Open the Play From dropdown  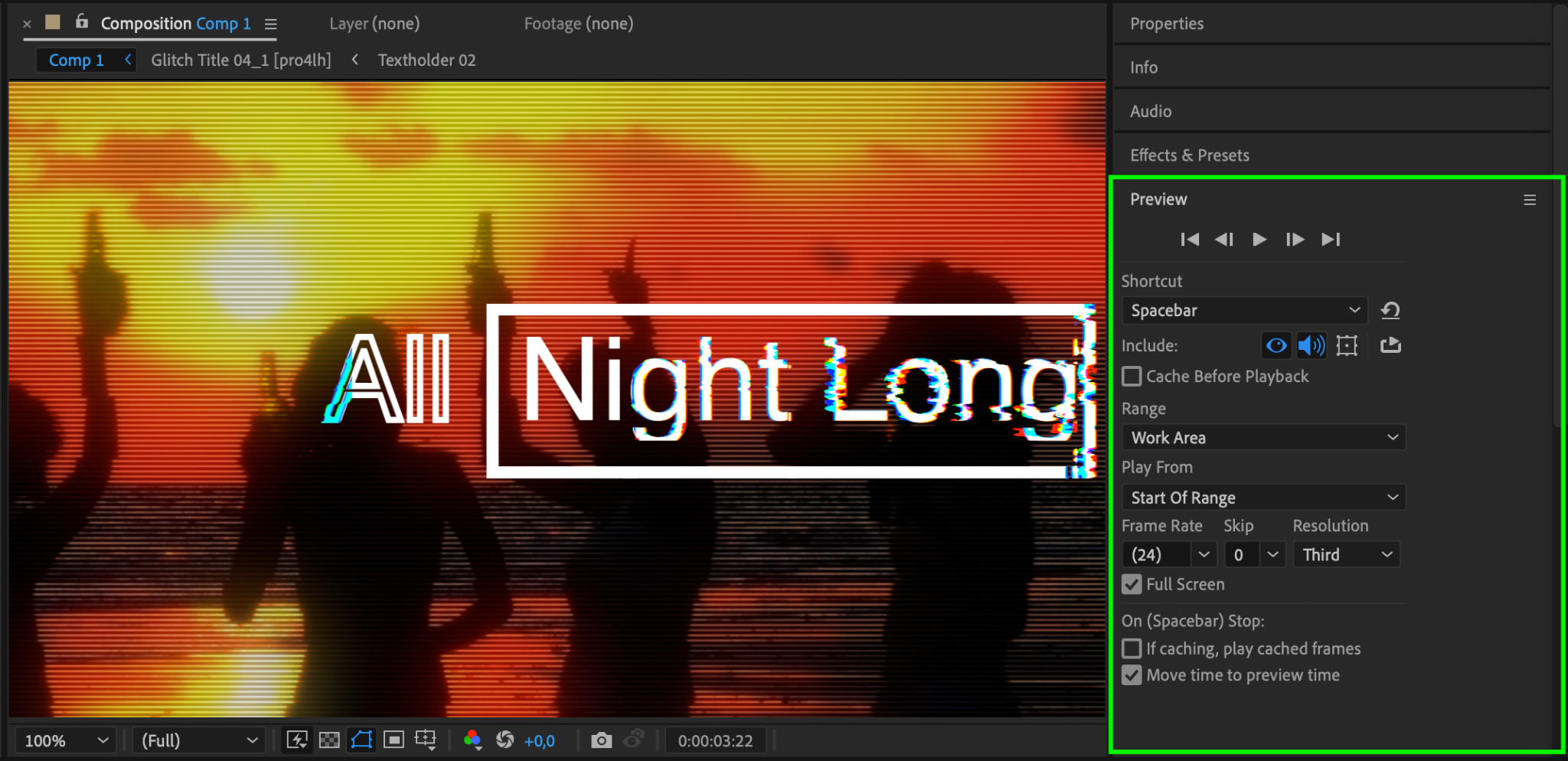(x=1264, y=498)
